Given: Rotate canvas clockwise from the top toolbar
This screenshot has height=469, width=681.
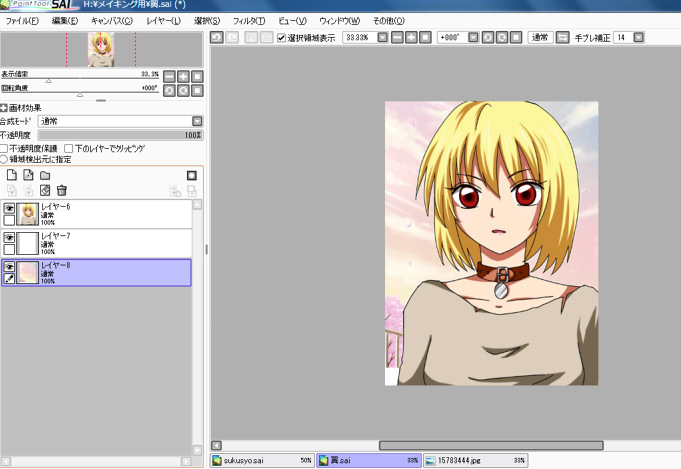Looking at the screenshot, I should (502, 37).
